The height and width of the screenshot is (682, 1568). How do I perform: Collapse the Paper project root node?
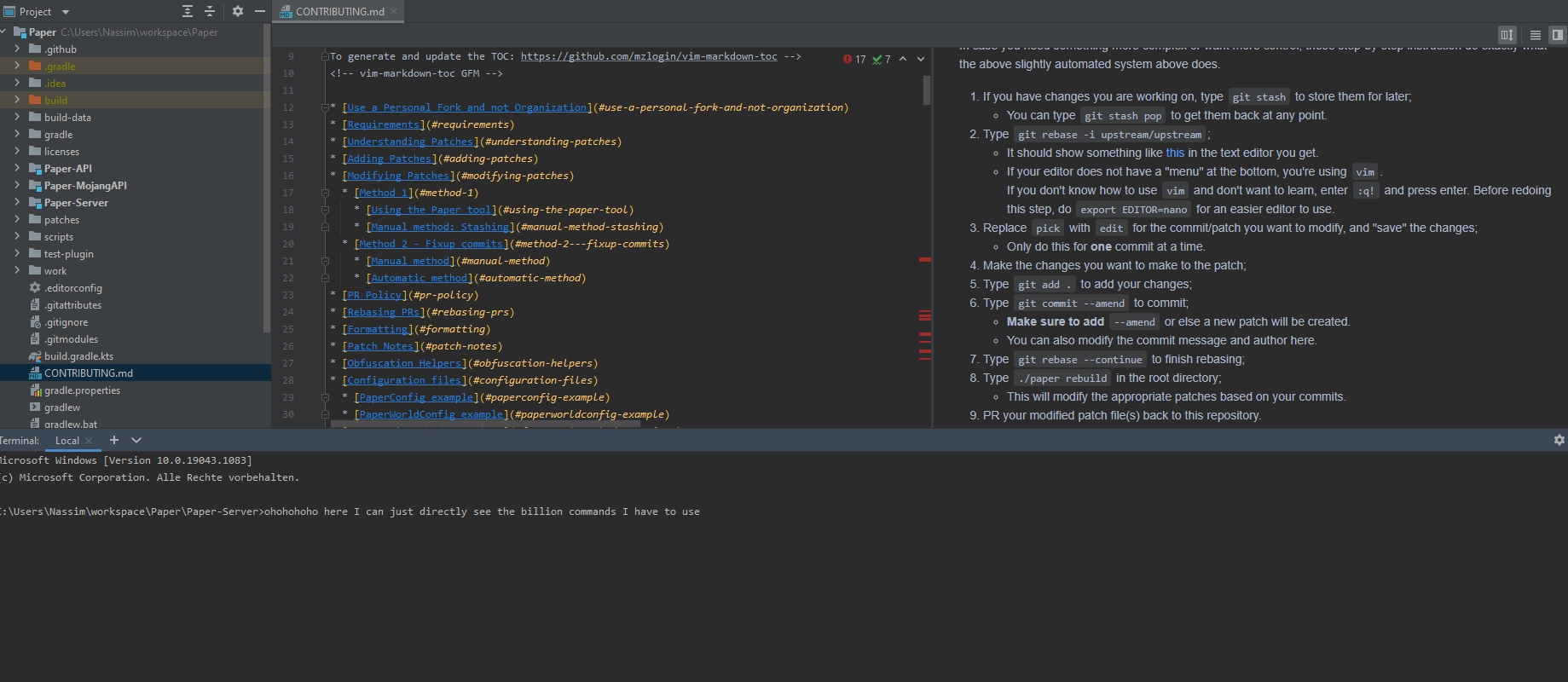pyautogui.click(x=5, y=32)
